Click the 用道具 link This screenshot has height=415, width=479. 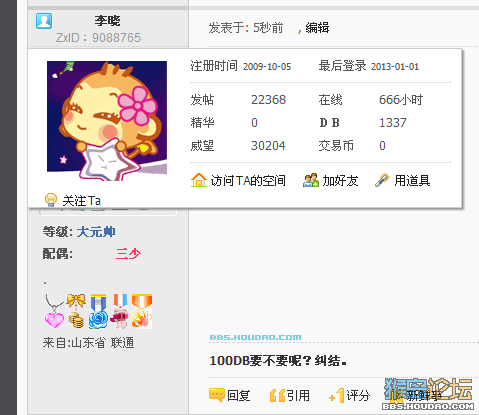[412, 181]
